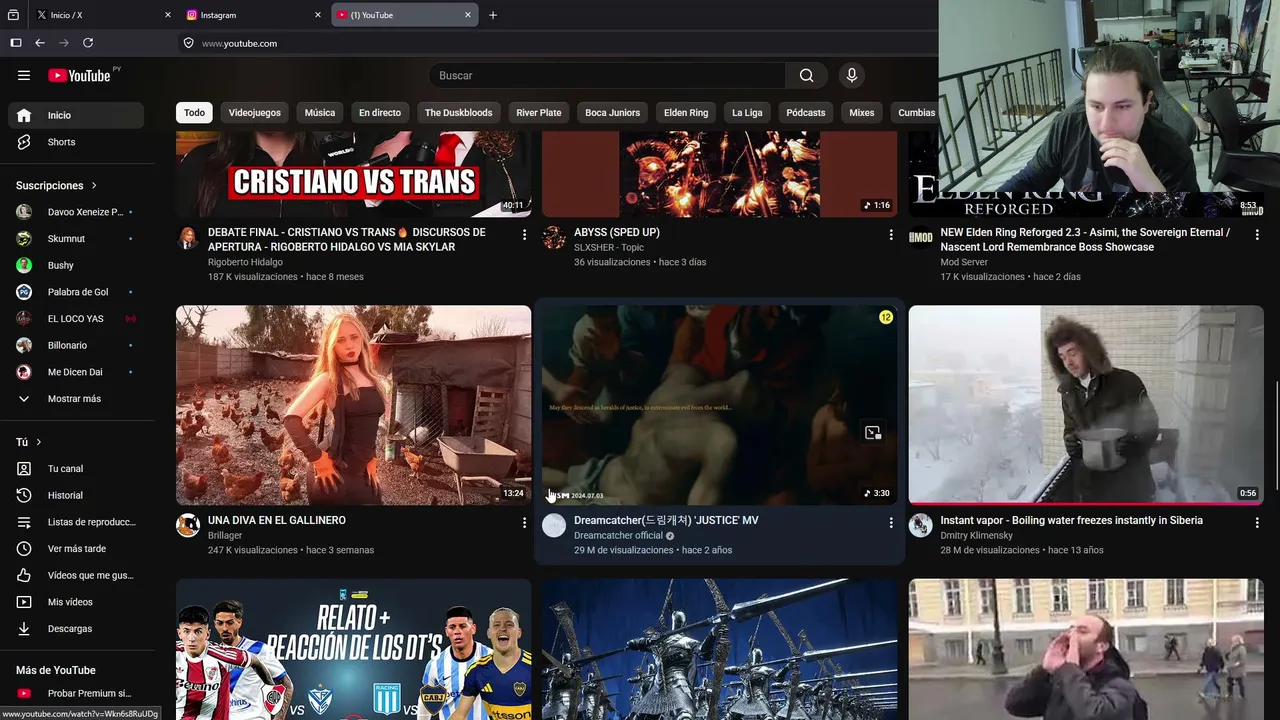This screenshot has width=1280, height=720.
Task: Open Vídeos que me gustan list
Action: [x=76, y=575]
